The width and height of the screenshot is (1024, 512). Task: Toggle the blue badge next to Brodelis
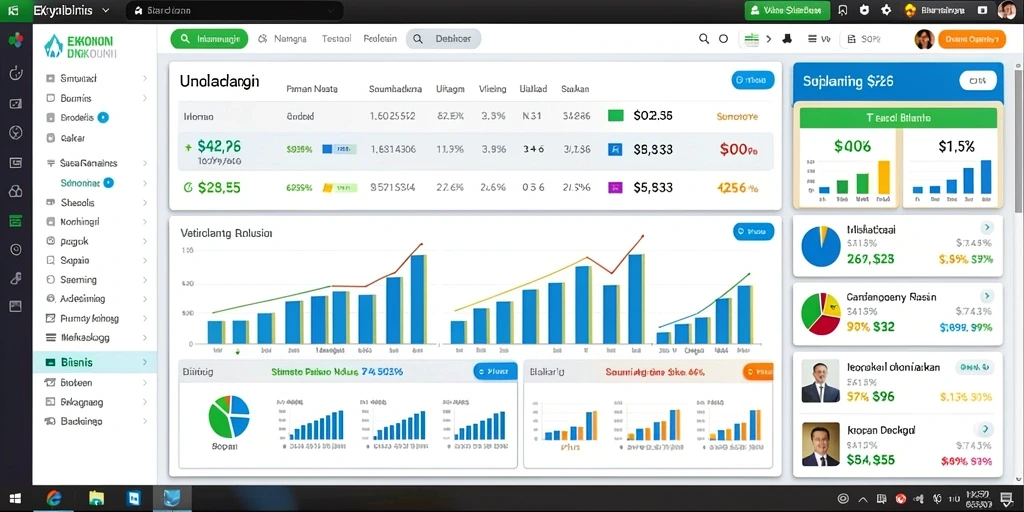[x=103, y=118]
